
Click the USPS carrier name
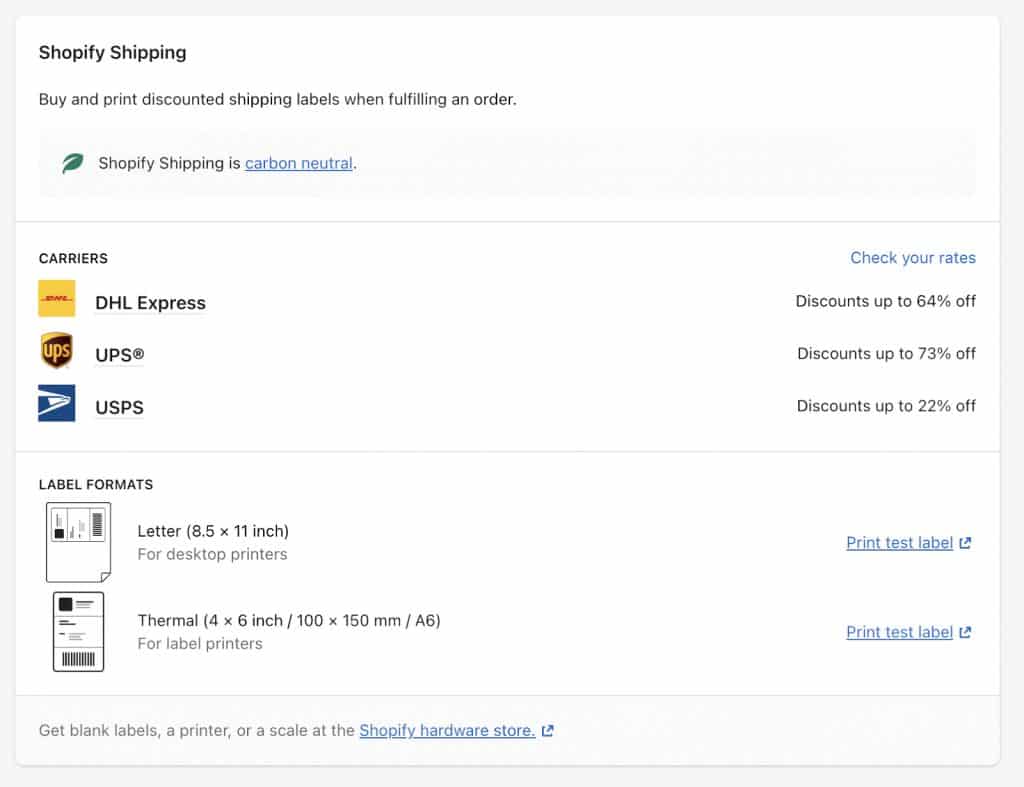coord(119,407)
